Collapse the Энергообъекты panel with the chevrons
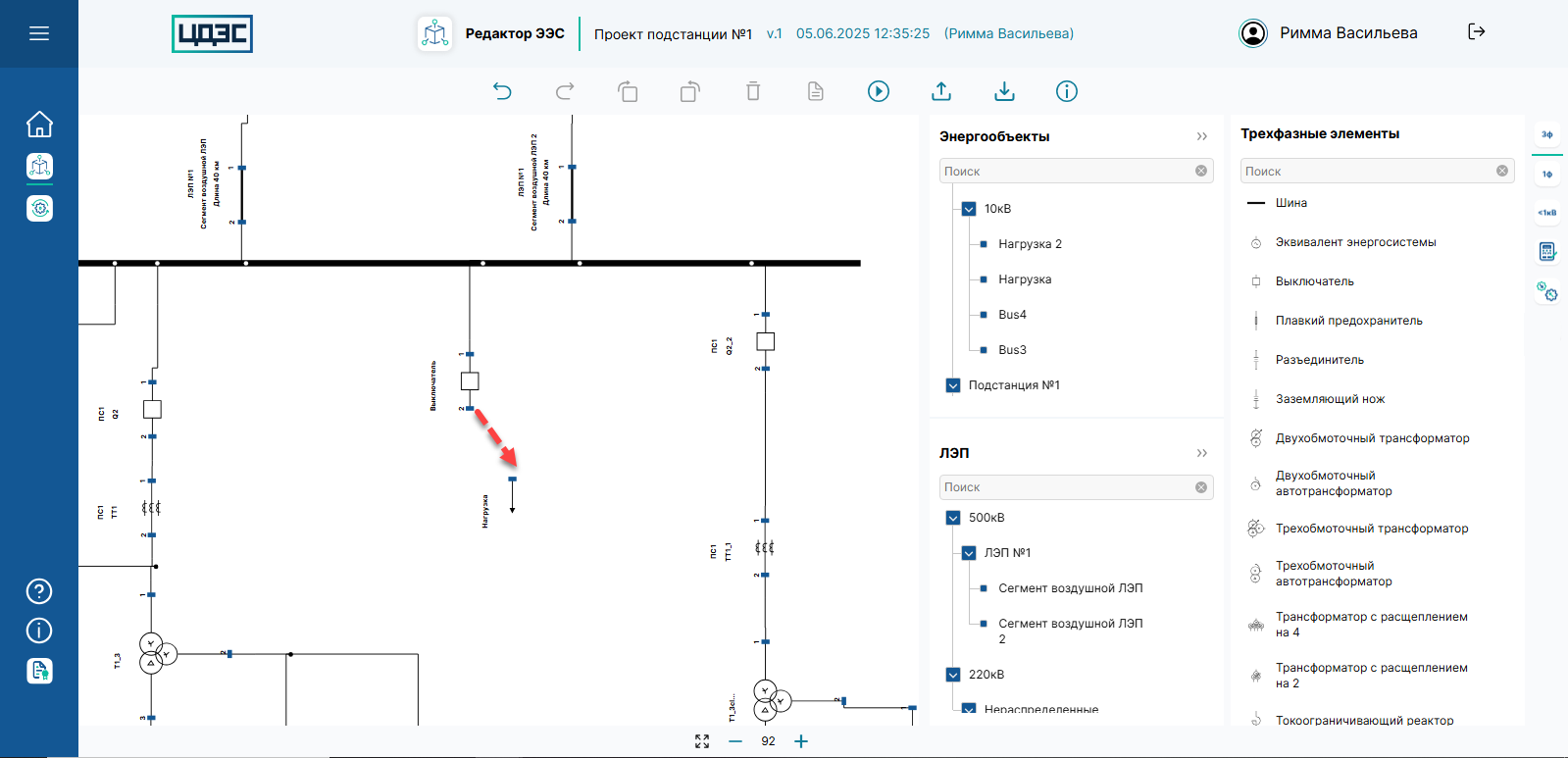The width and height of the screenshot is (1568, 758). [x=1202, y=136]
